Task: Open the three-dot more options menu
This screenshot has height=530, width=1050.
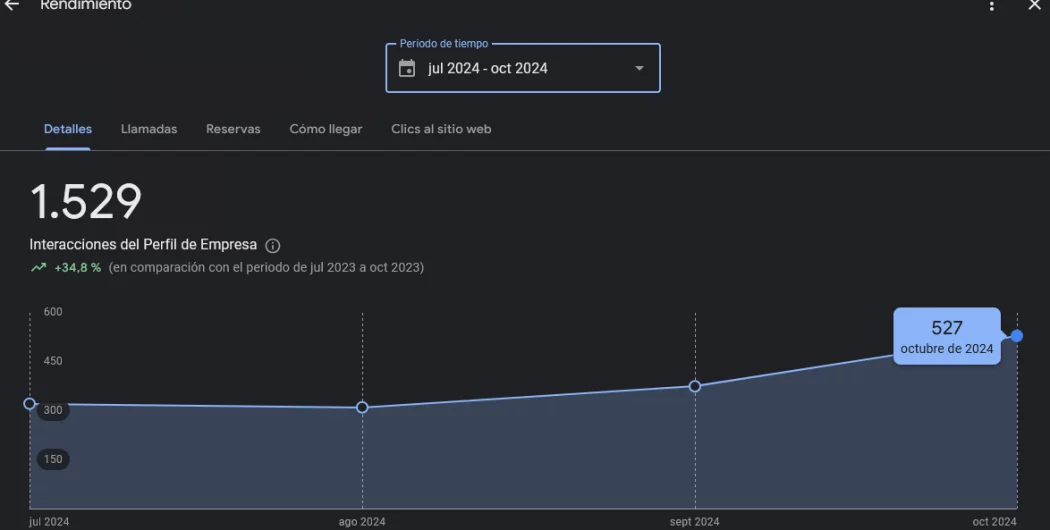Action: pyautogui.click(x=992, y=6)
